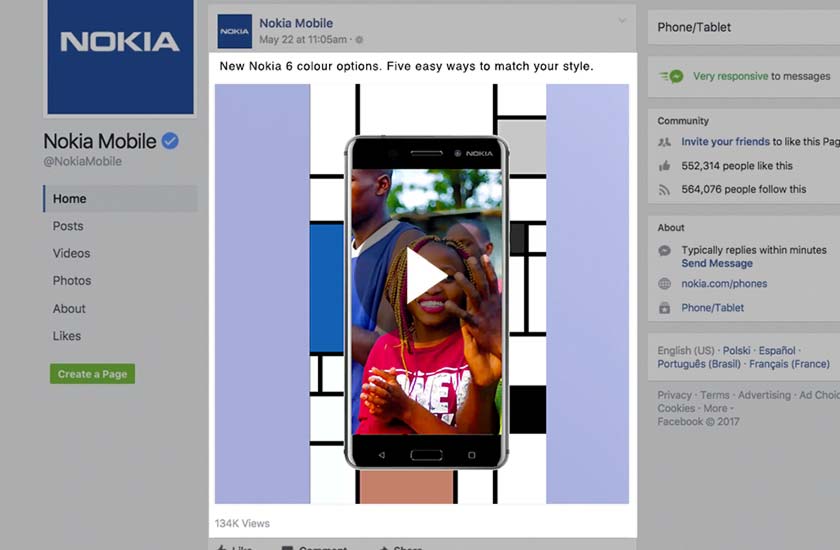Expand the post options chevron
Image resolution: width=840 pixels, height=550 pixels.
pos(622,20)
